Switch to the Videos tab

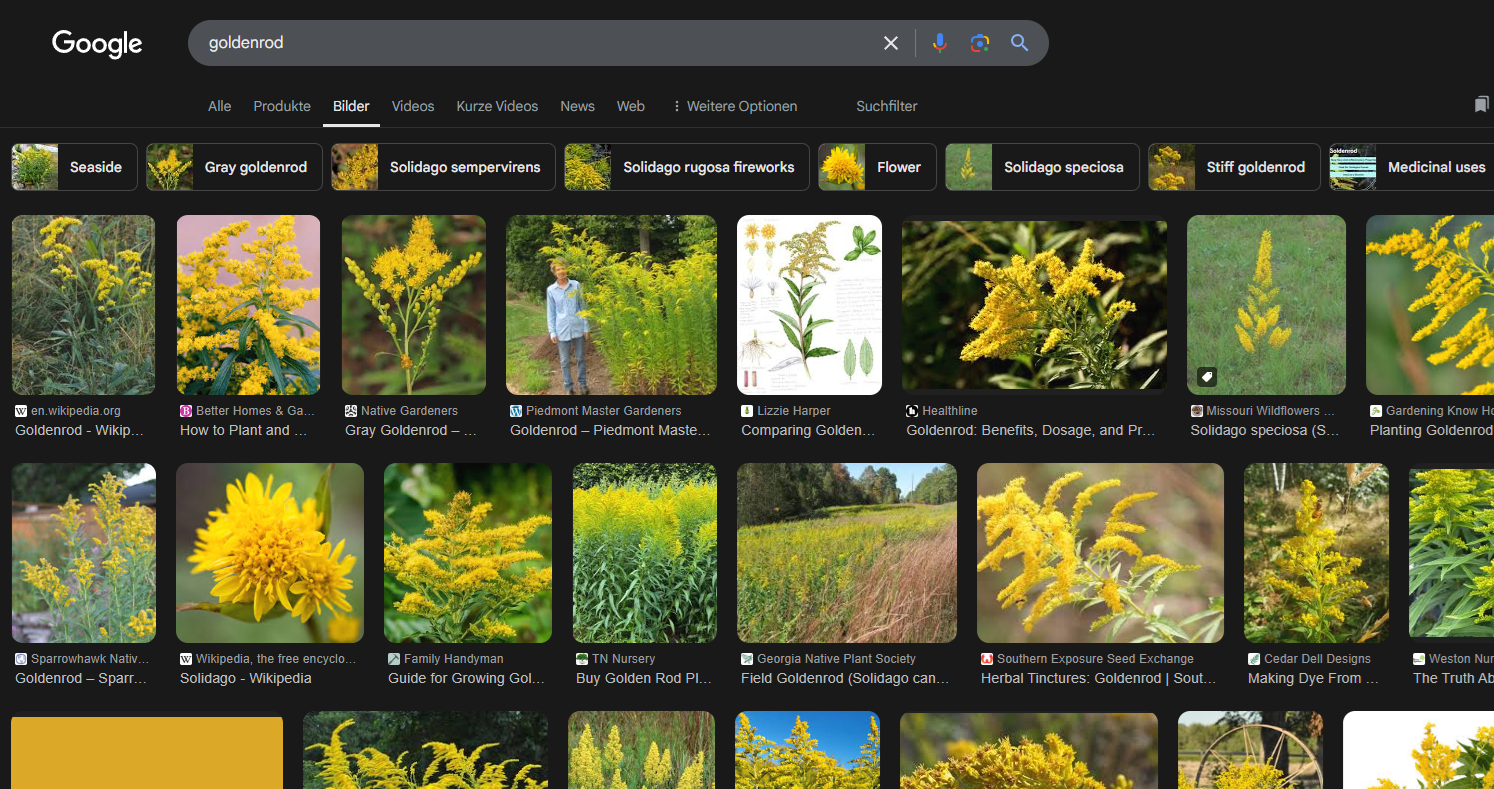(413, 106)
